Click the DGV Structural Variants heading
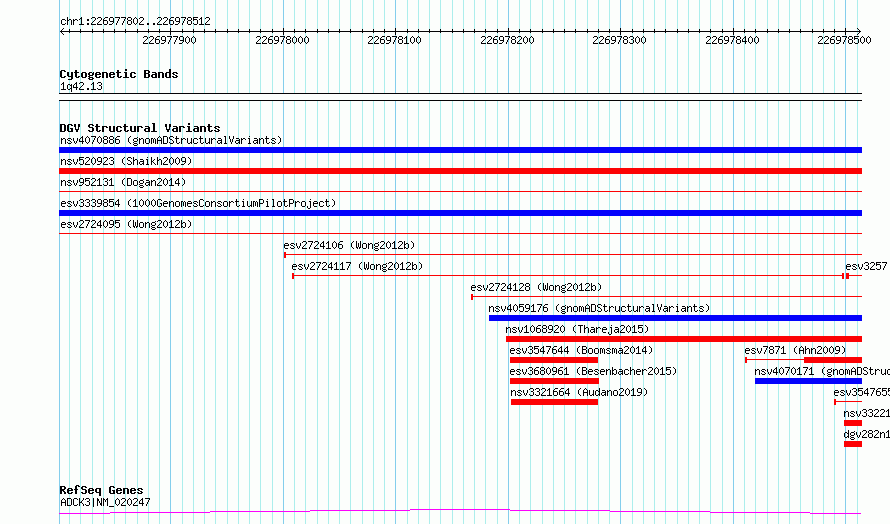The width and height of the screenshot is (890, 524). [140, 128]
